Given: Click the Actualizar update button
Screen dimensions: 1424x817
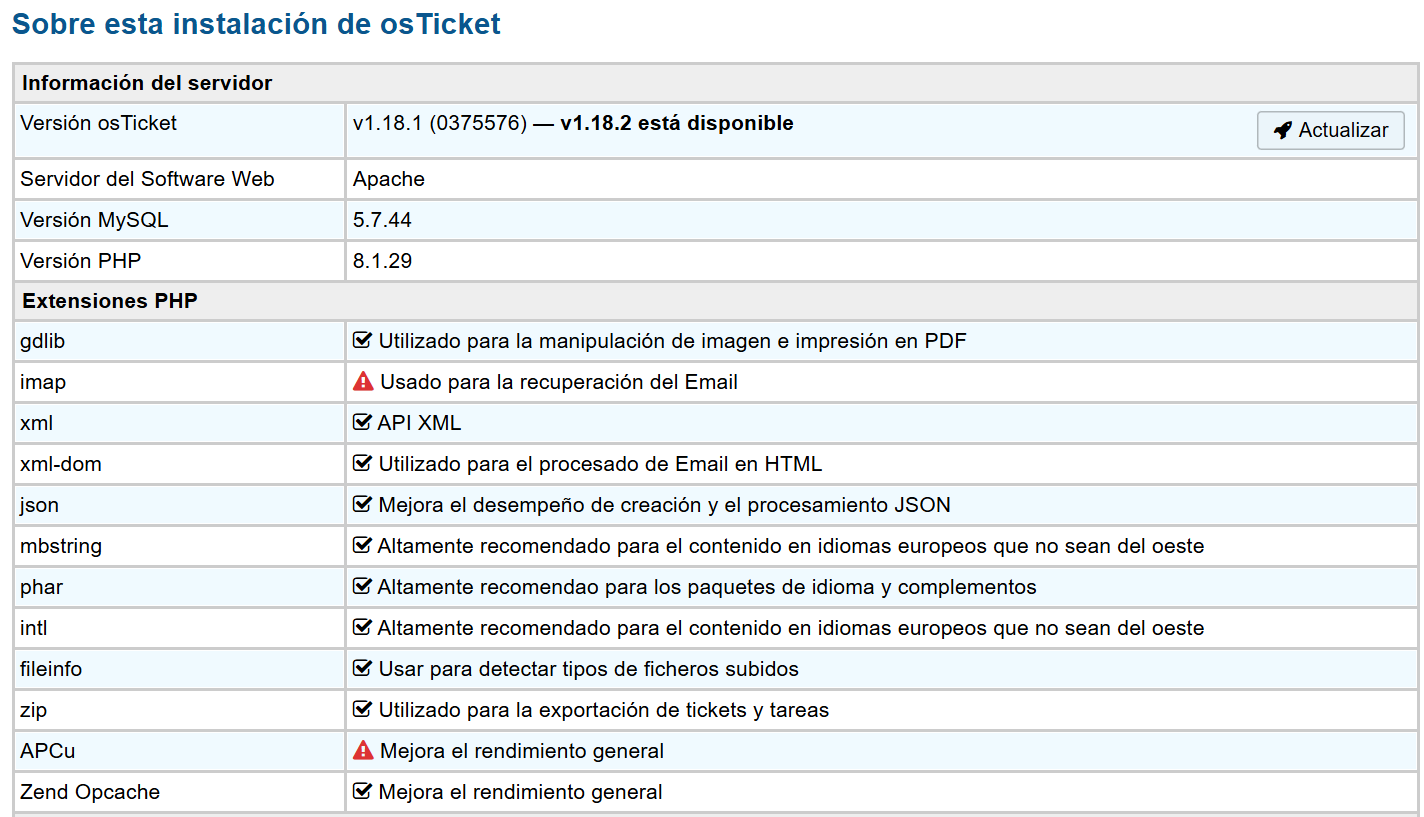Looking at the screenshot, I should (x=1330, y=131).
